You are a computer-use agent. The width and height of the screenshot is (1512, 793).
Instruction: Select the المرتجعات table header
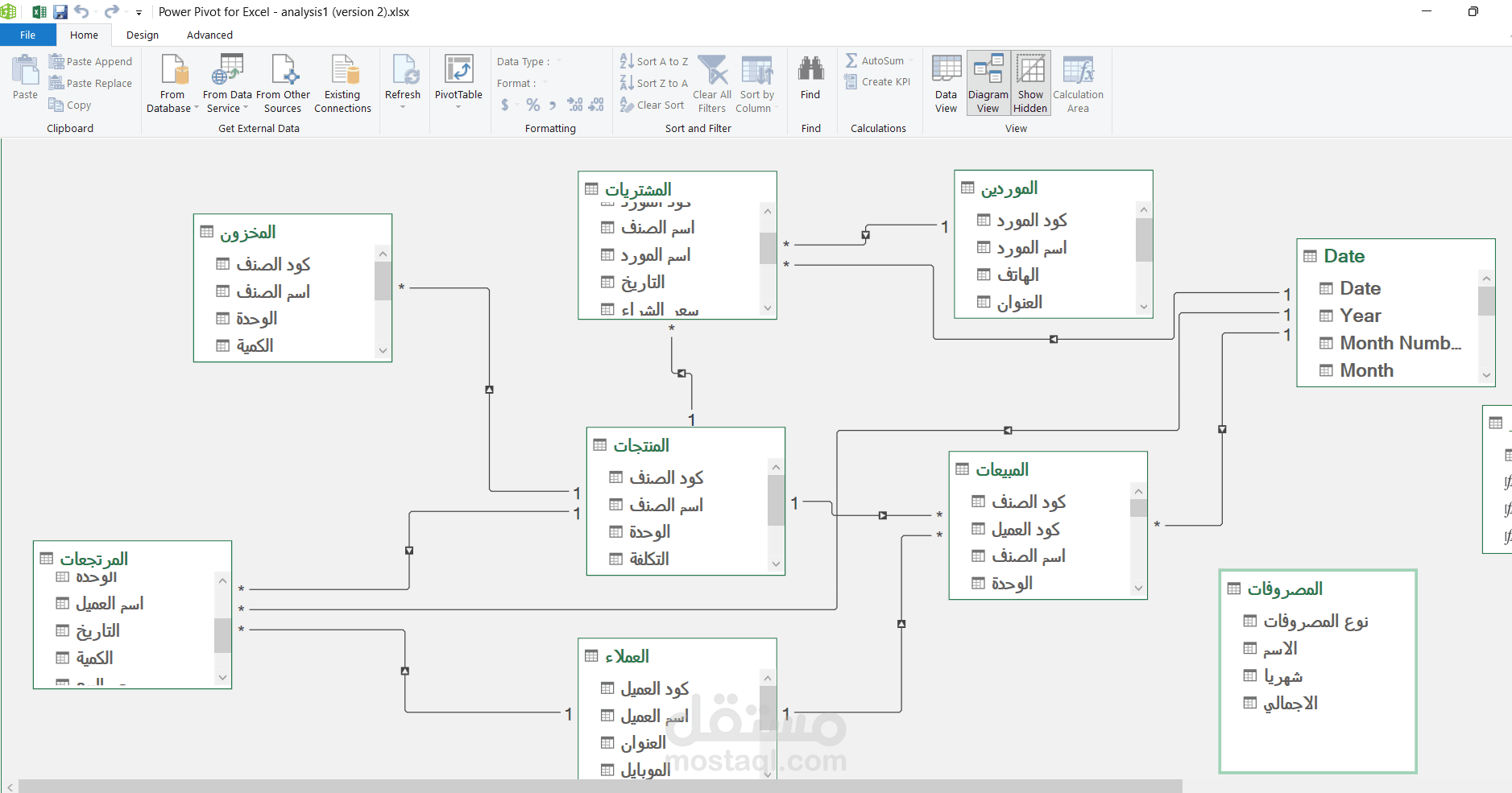[x=132, y=559]
